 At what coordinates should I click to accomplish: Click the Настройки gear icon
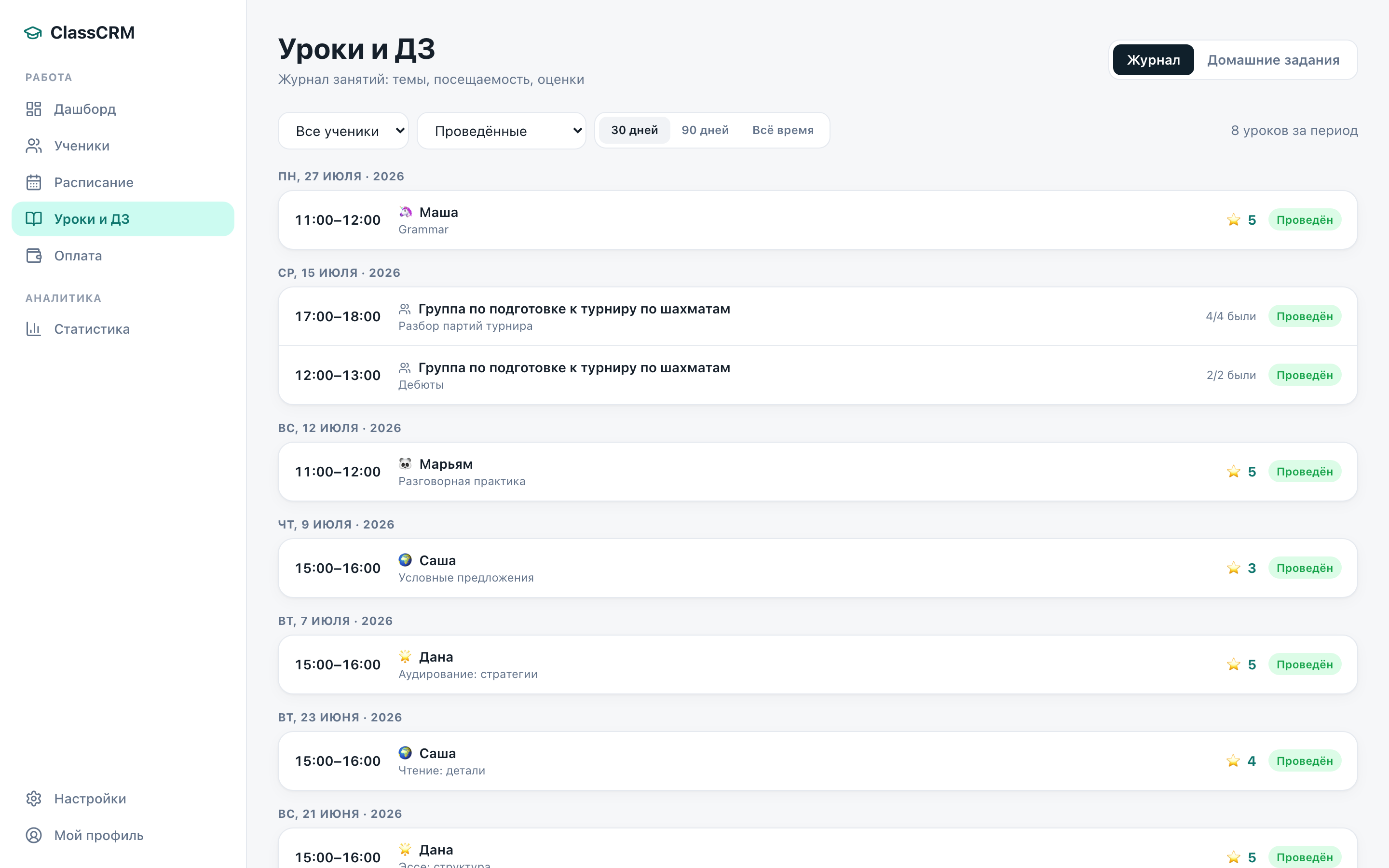[x=34, y=799]
